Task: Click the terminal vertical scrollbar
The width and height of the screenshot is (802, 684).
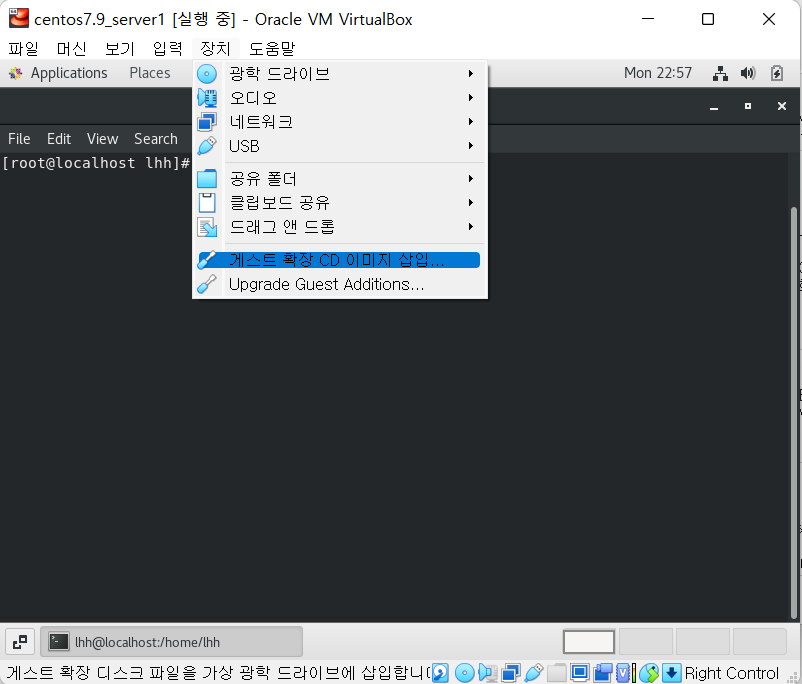Action: pyautogui.click(x=794, y=413)
